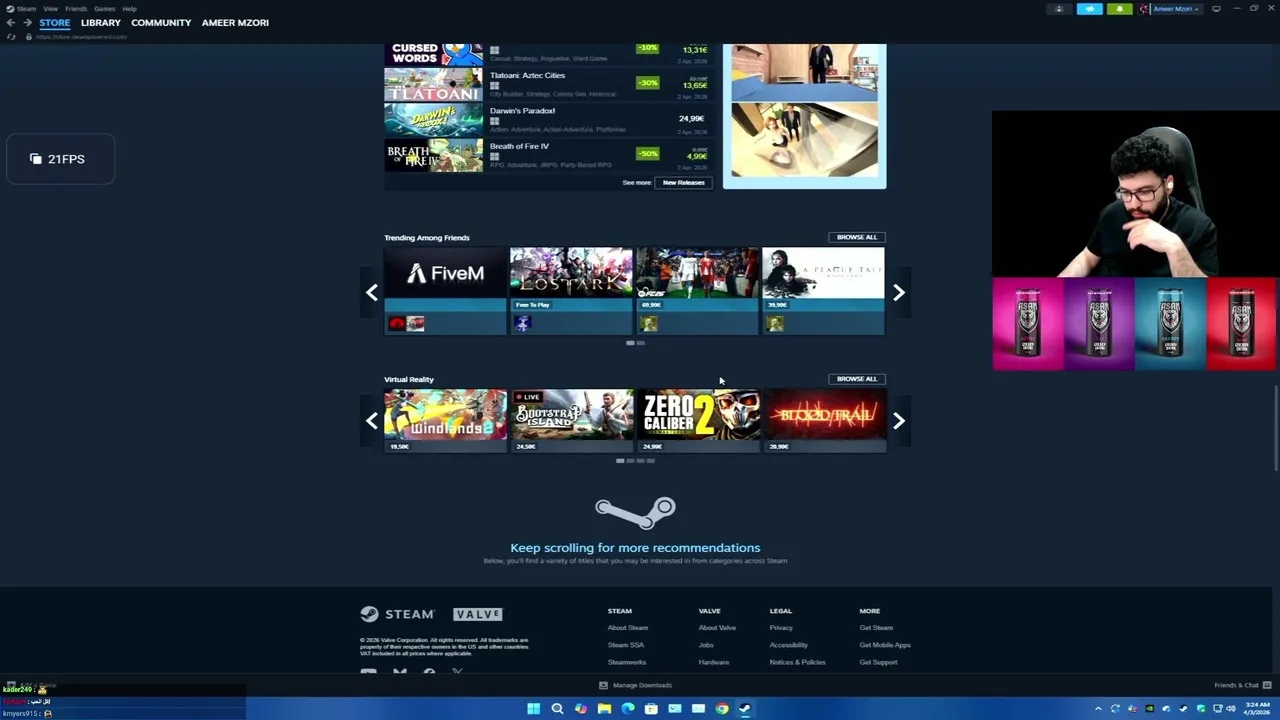Show next Trending Among Friends games
This screenshot has width=1280, height=720.
[x=898, y=292]
